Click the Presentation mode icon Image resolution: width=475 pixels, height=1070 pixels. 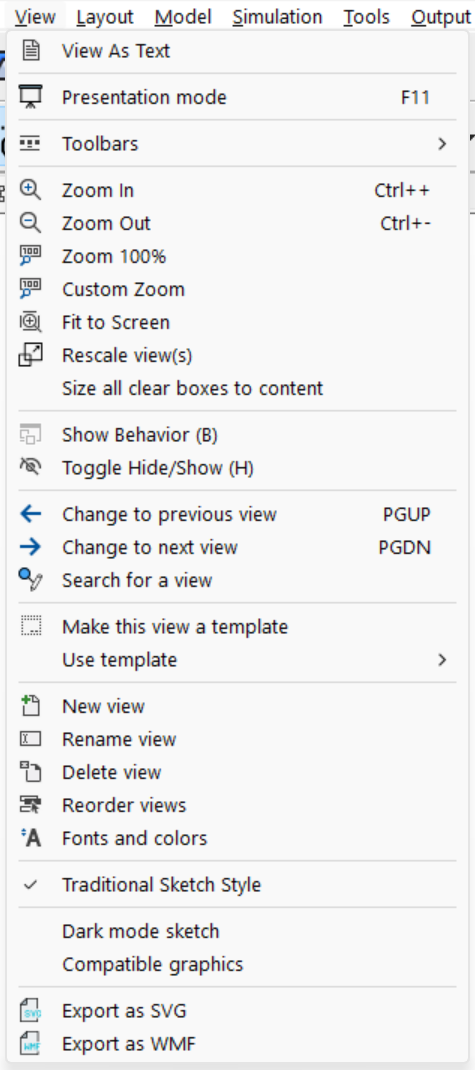(x=31, y=97)
